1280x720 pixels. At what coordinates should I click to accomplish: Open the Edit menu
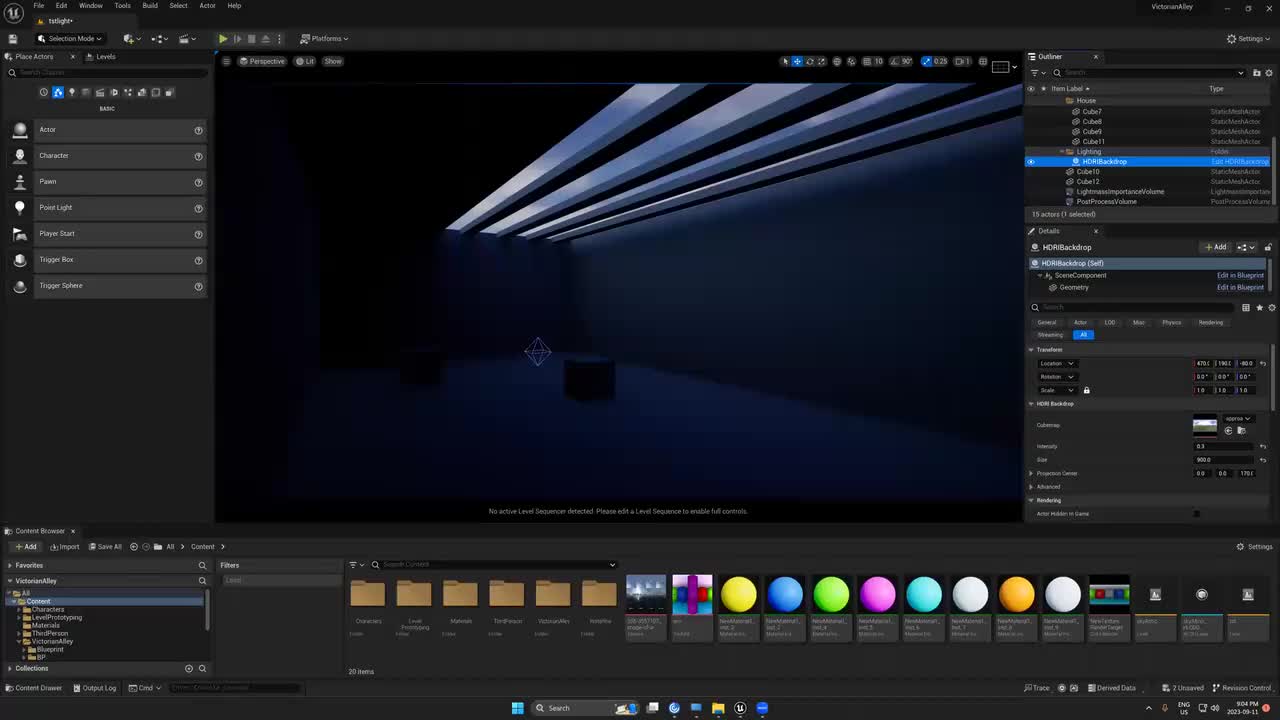[x=61, y=5]
